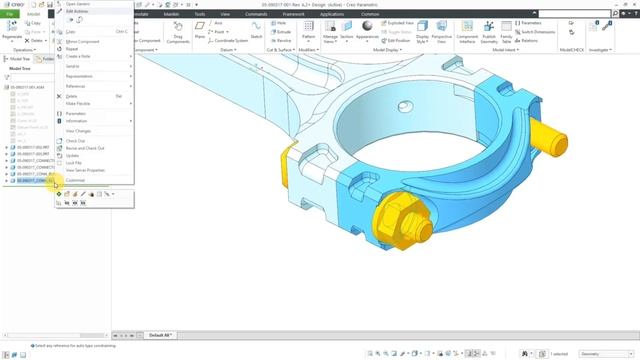Click the pencil icon in the mini toolbar
This screenshot has width=640, height=360.
83,194
